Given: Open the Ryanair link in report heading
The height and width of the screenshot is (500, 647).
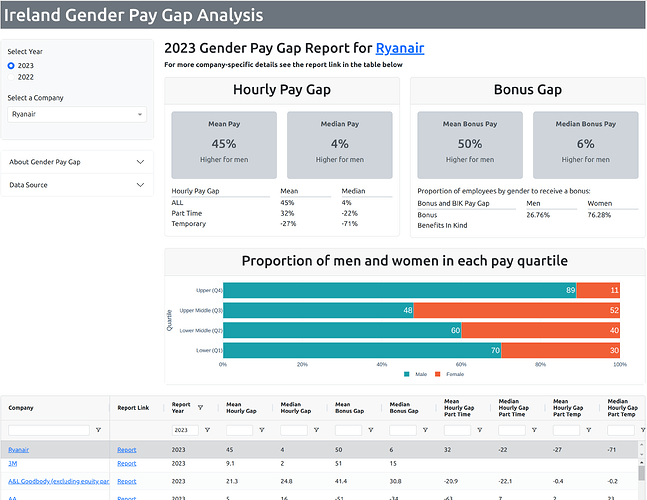Looking at the screenshot, I should pyautogui.click(x=399, y=48).
